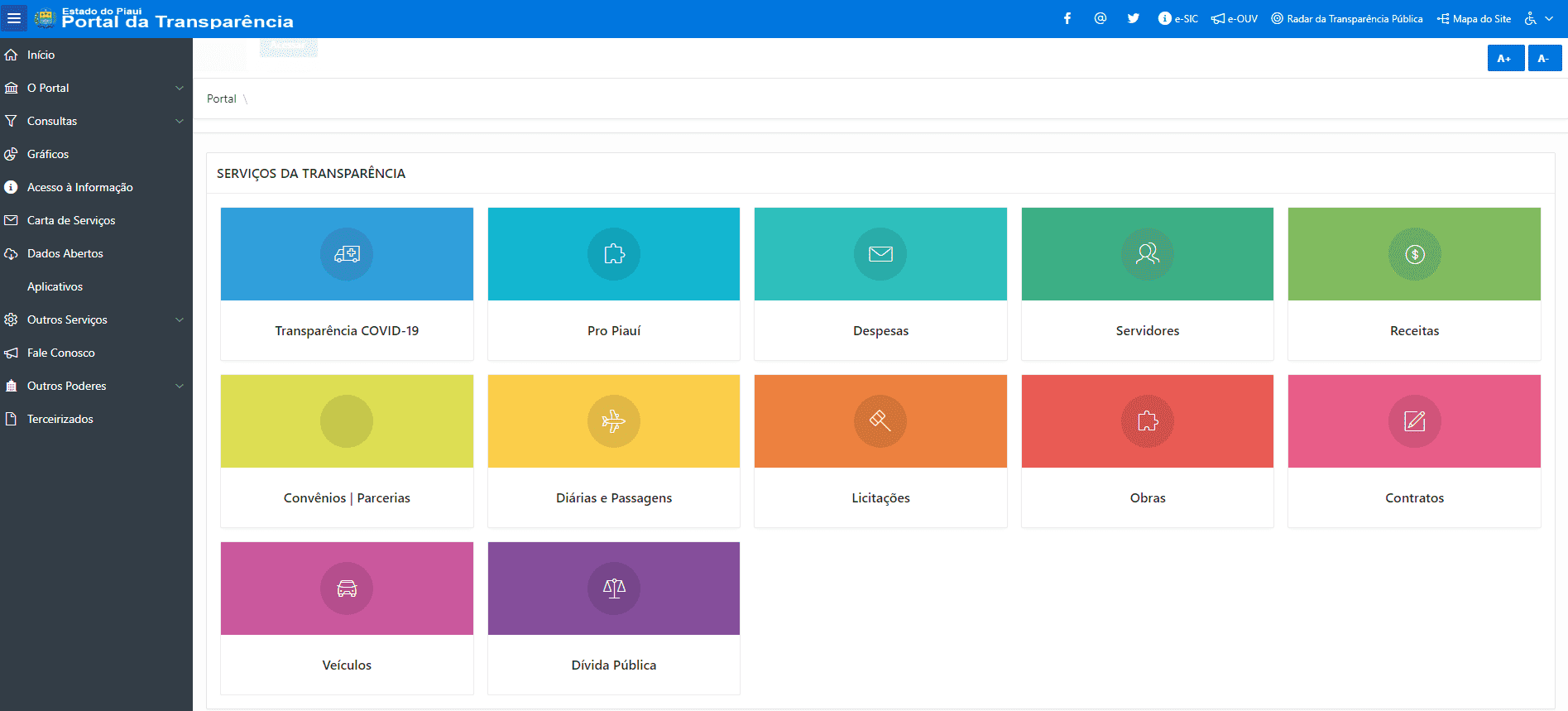The image size is (1568, 711).
Task: Open the Despesas card label
Action: (880, 330)
